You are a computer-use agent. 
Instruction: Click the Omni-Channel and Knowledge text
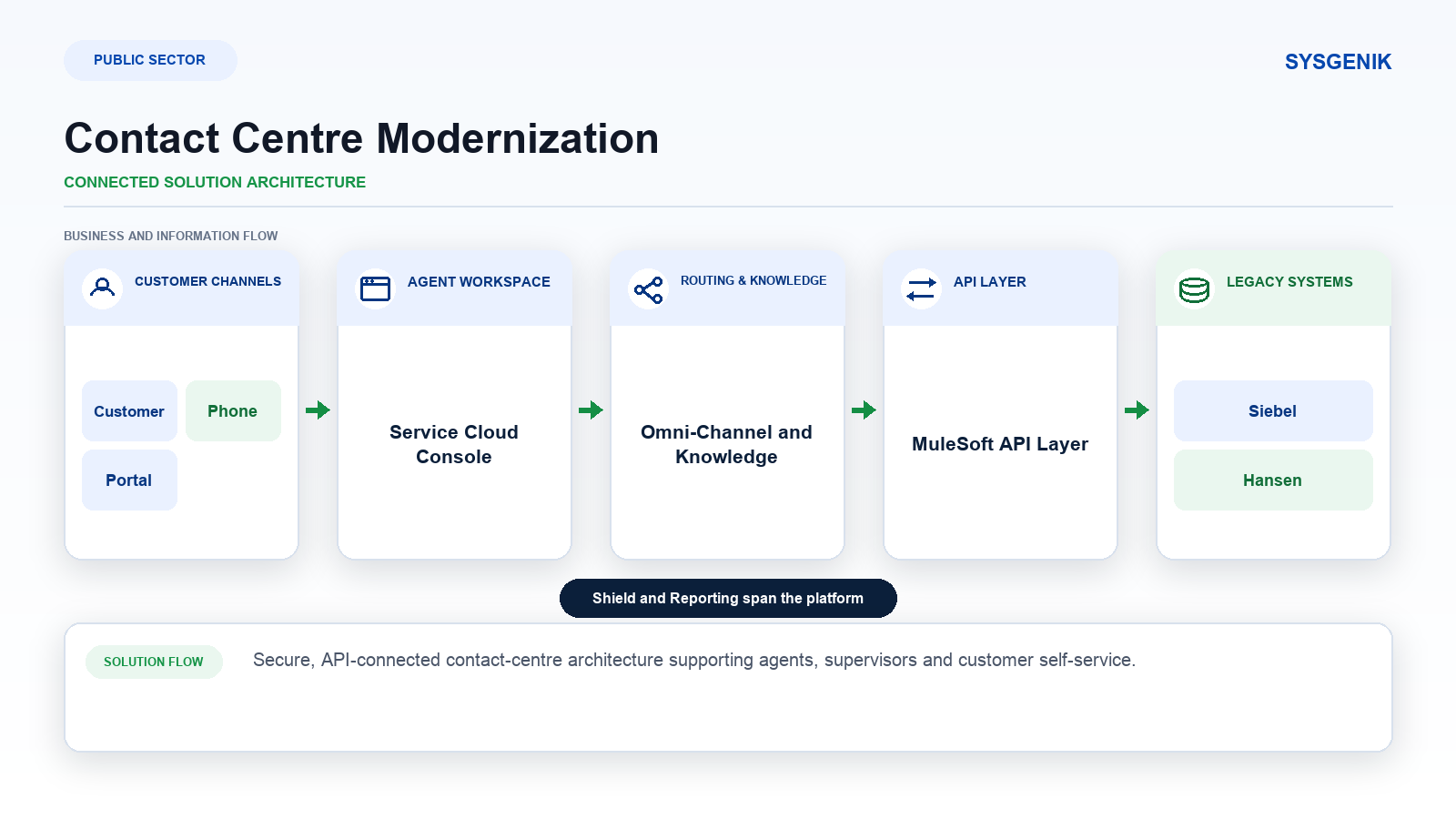727,444
